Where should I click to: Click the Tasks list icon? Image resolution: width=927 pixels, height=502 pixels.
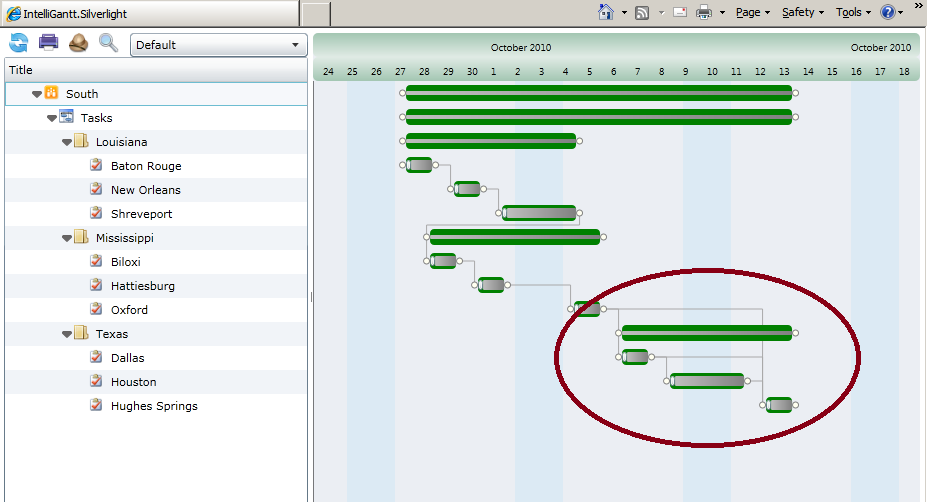tap(67, 116)
